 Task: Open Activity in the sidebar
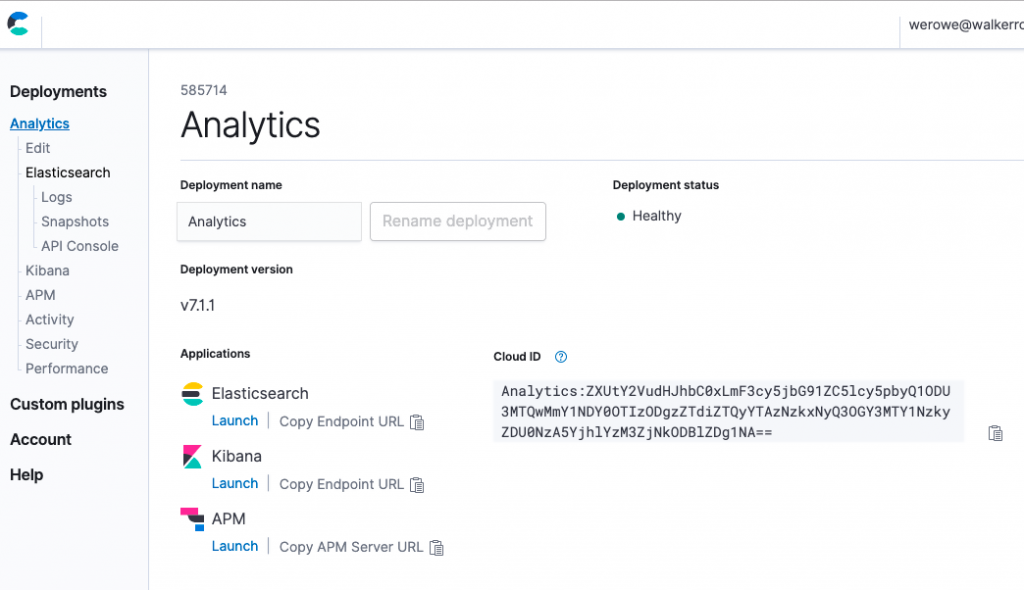click(x=50, y=320)
